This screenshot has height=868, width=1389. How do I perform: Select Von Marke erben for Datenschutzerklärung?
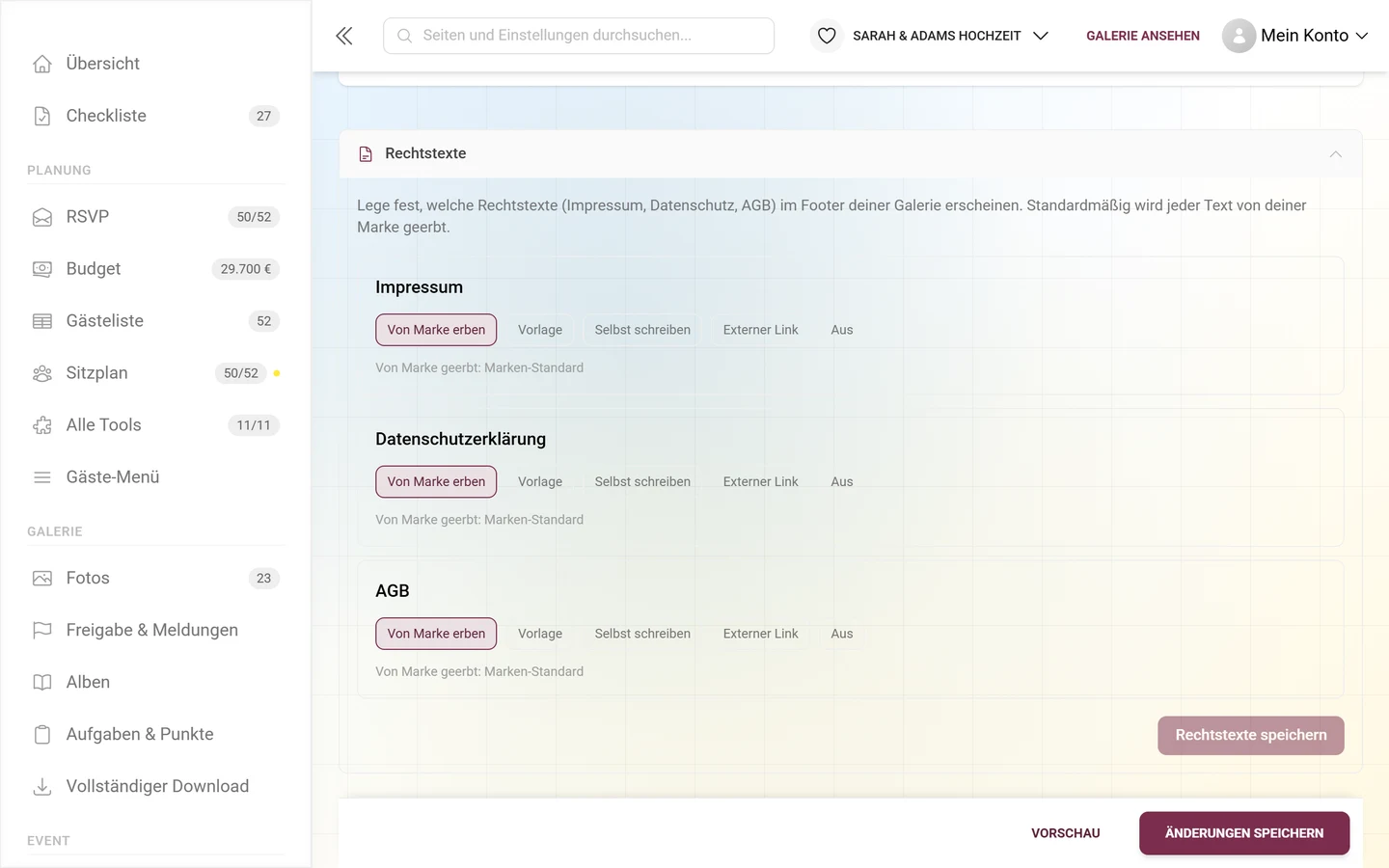coord(436,482)
